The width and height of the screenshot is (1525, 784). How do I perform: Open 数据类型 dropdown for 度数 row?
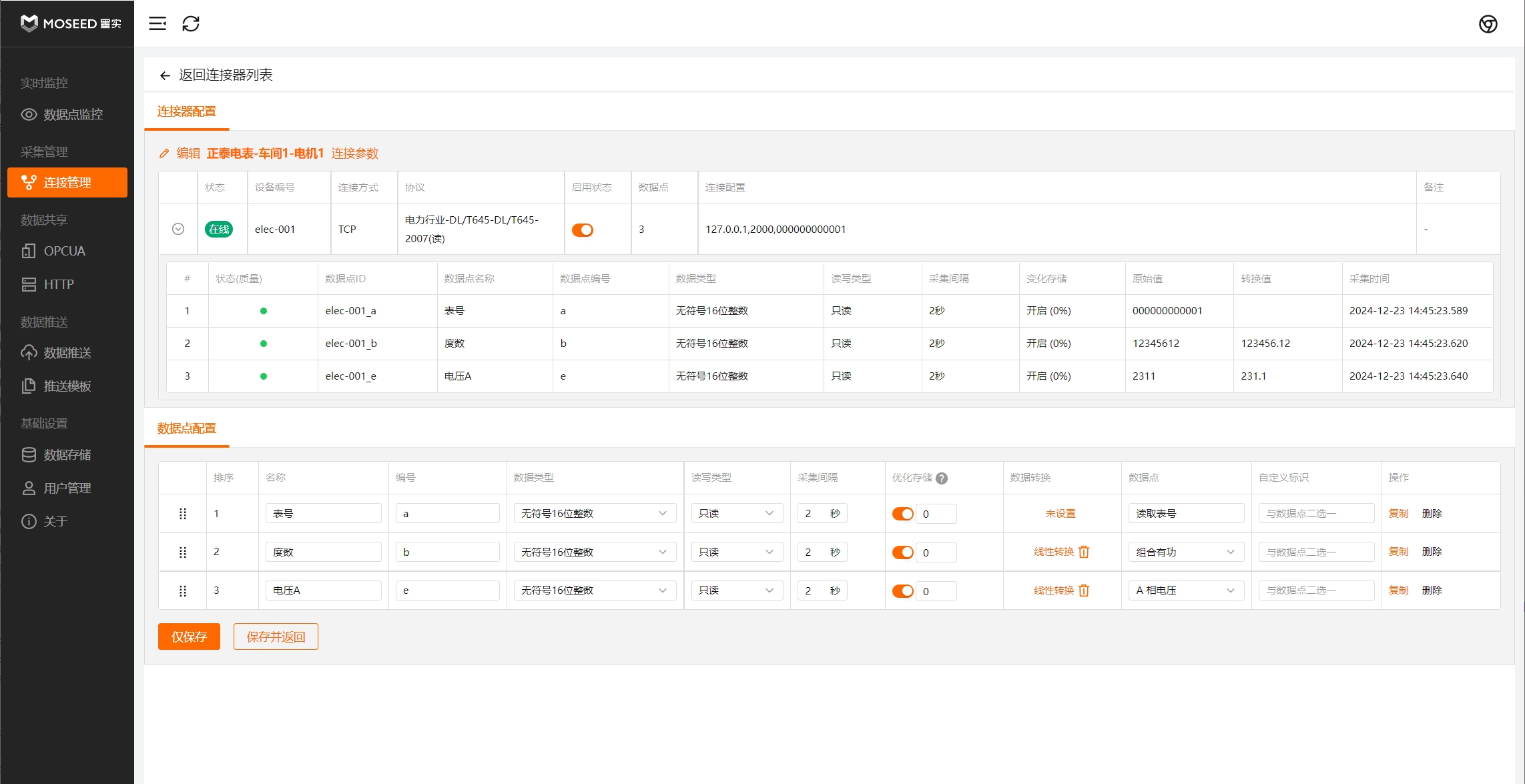click(x=594, y=552)
